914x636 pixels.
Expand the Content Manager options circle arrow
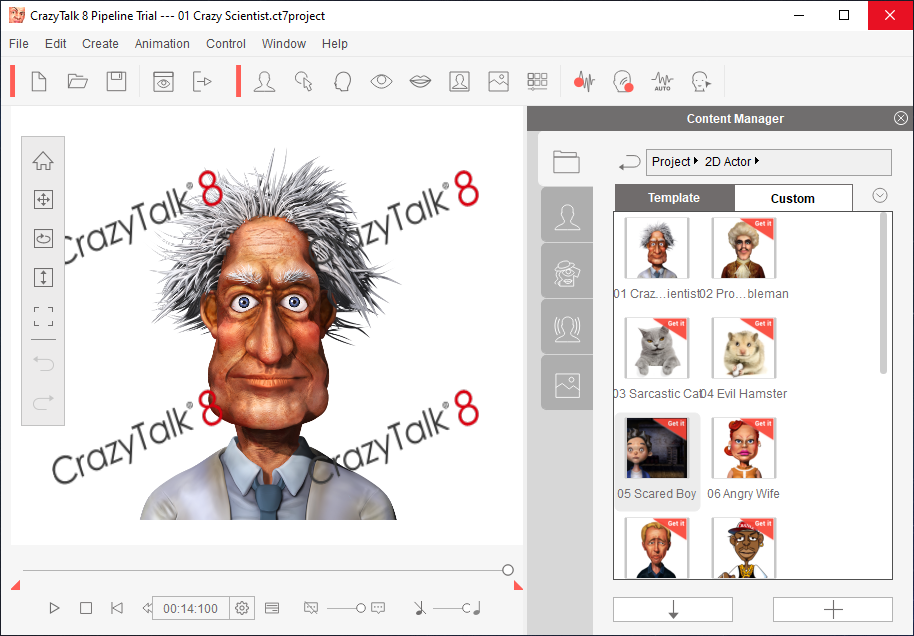point(880,196)
